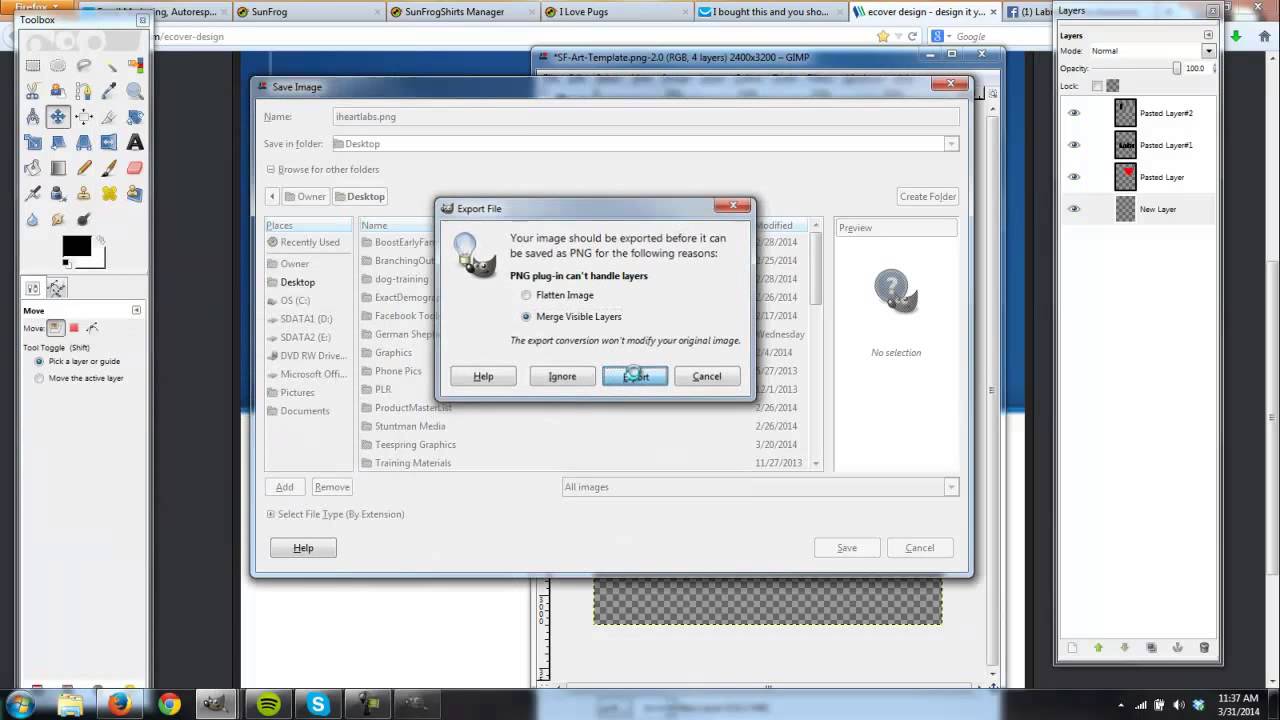
Task: Select the Color Picker eyedropper tool
Action: [x=109, y=91]
